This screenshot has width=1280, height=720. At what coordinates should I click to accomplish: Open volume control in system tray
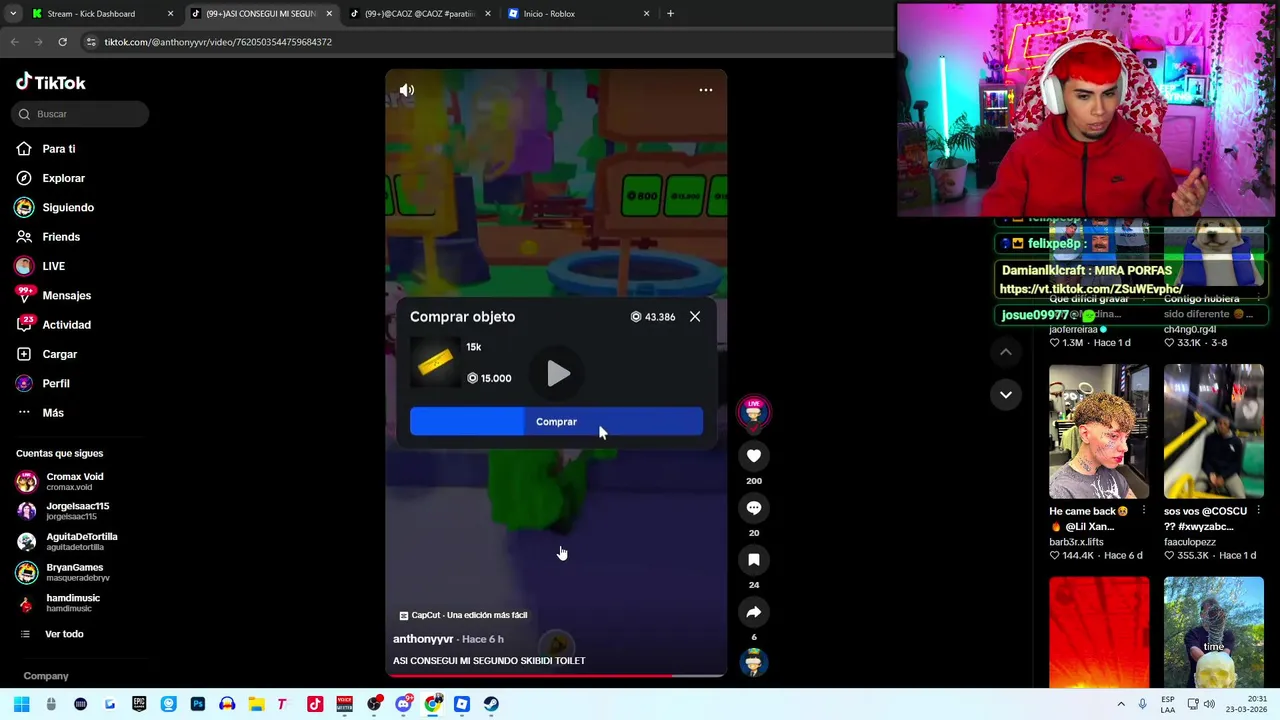click(1208, 704)
